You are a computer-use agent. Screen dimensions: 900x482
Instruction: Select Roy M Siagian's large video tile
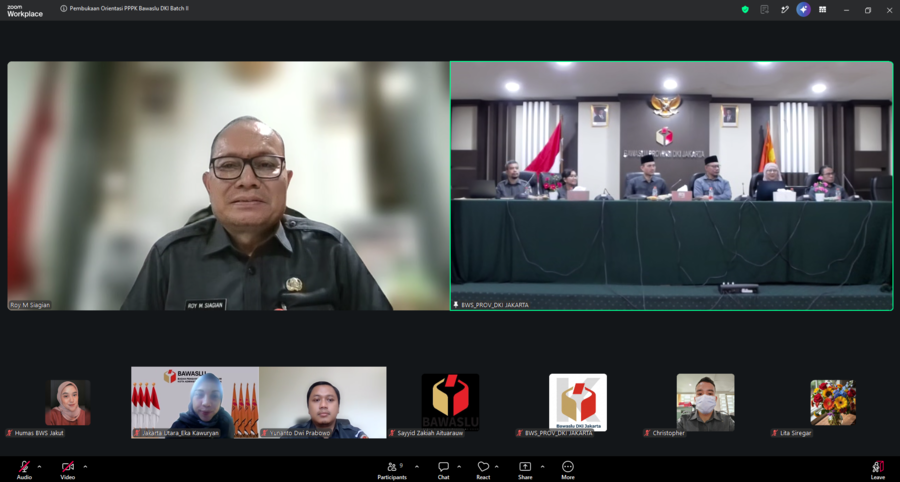point(228,186)
